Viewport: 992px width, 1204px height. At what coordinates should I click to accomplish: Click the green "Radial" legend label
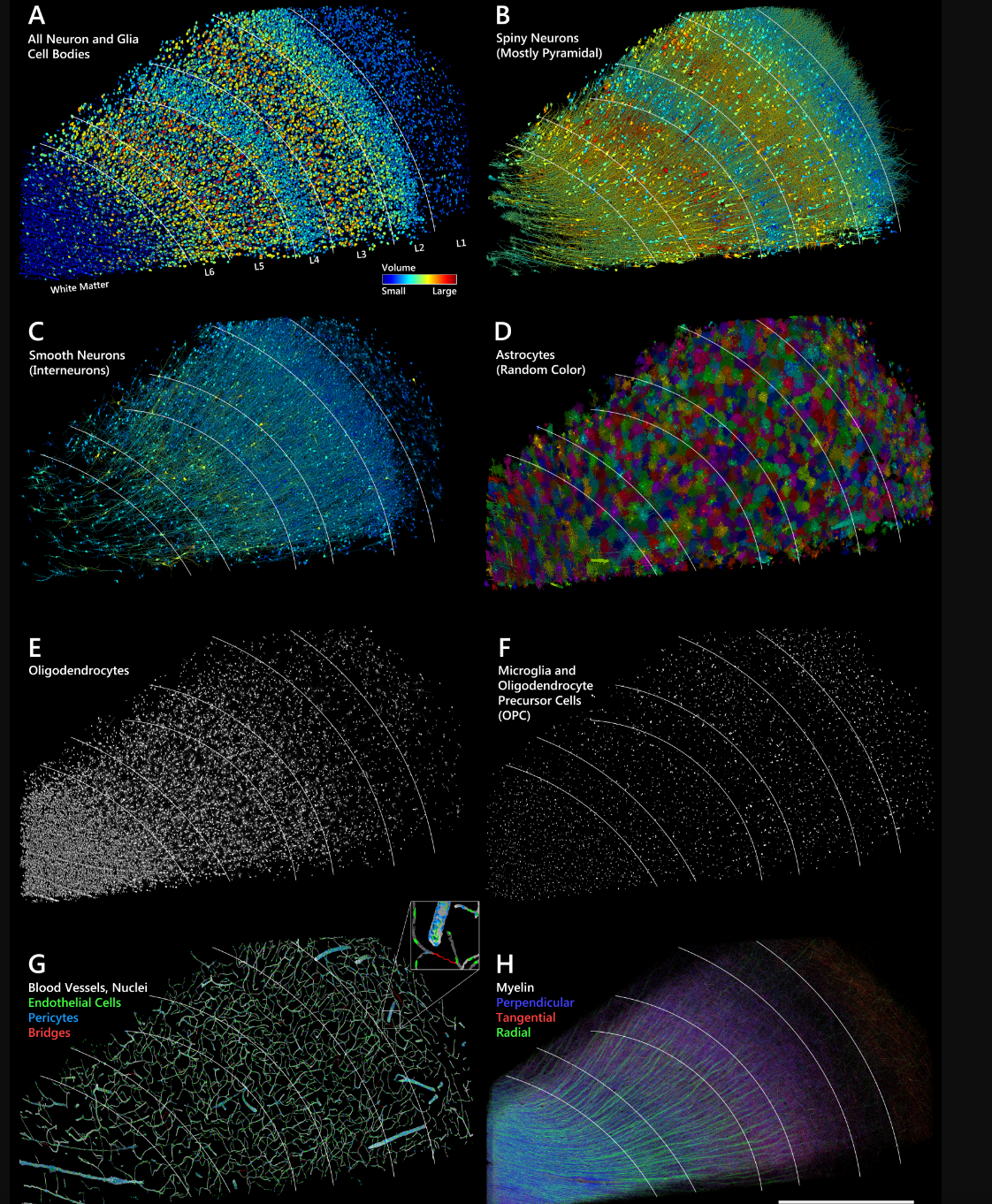[x=514, y=1033]
